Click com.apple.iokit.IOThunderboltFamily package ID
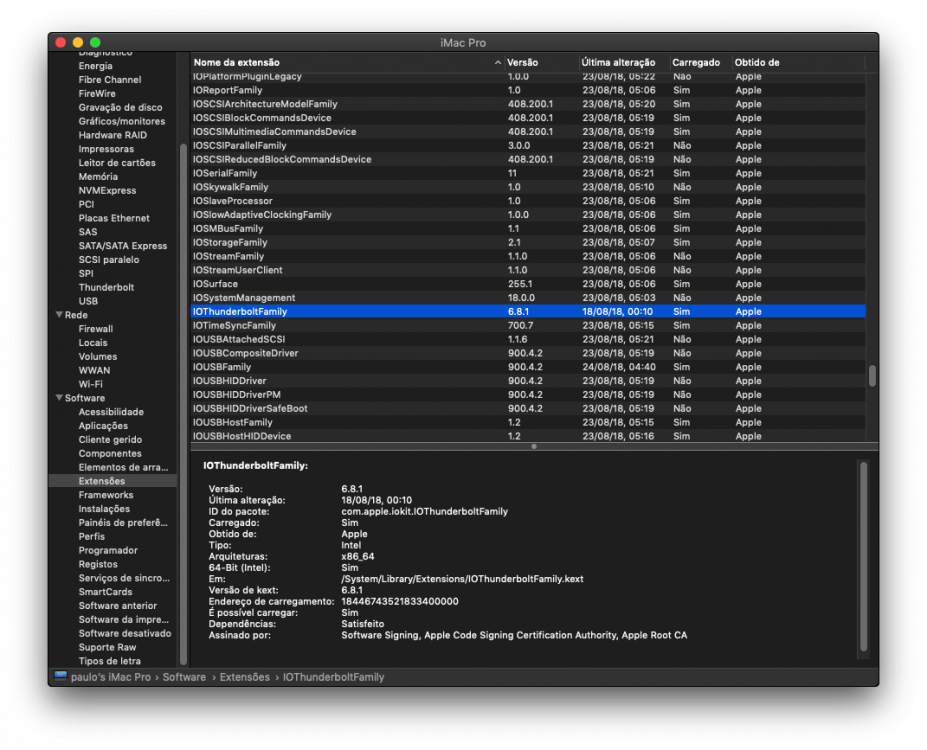The width and height of the screenshot is (927, 750). click(x=424, y=511)
